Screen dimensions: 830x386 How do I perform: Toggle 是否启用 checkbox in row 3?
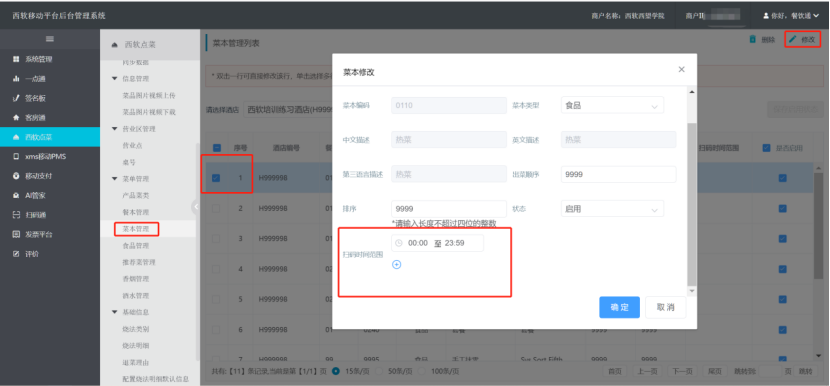click(x=783, y=239)
